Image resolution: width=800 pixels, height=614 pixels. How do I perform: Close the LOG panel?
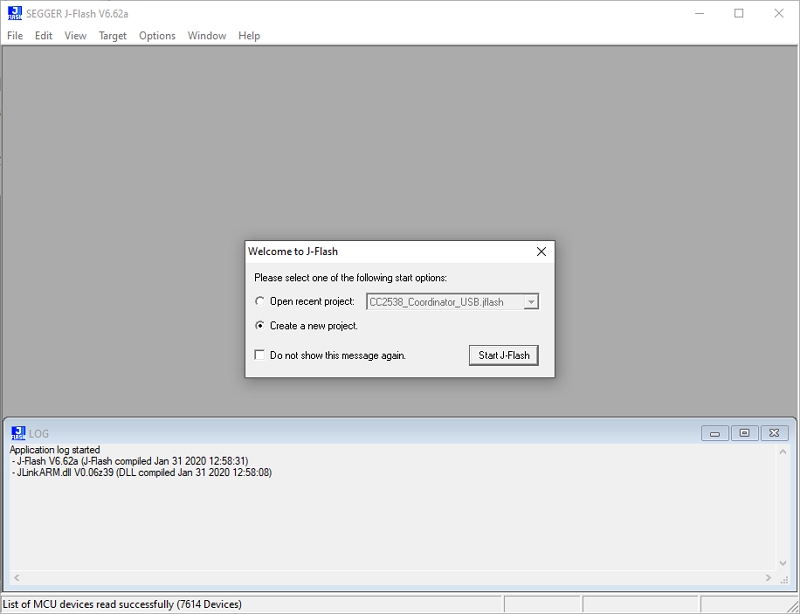[774, 433]
